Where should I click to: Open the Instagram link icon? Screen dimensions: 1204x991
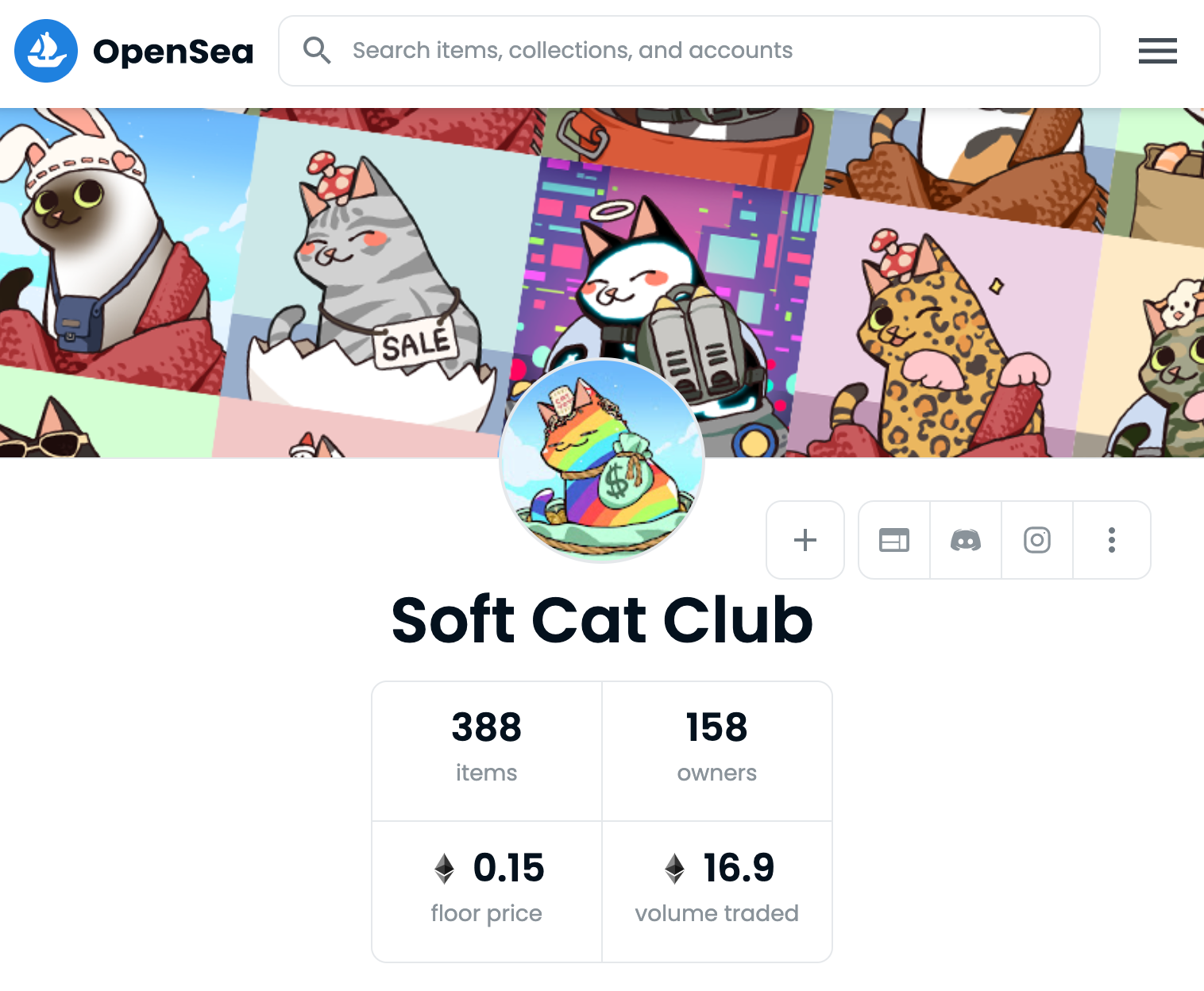click(1037, 540)
